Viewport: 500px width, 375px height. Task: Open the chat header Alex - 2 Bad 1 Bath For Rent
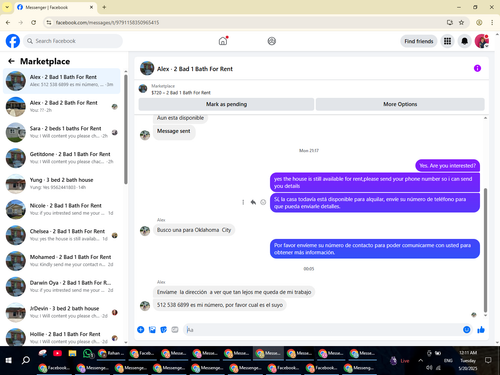click(195, 69)
